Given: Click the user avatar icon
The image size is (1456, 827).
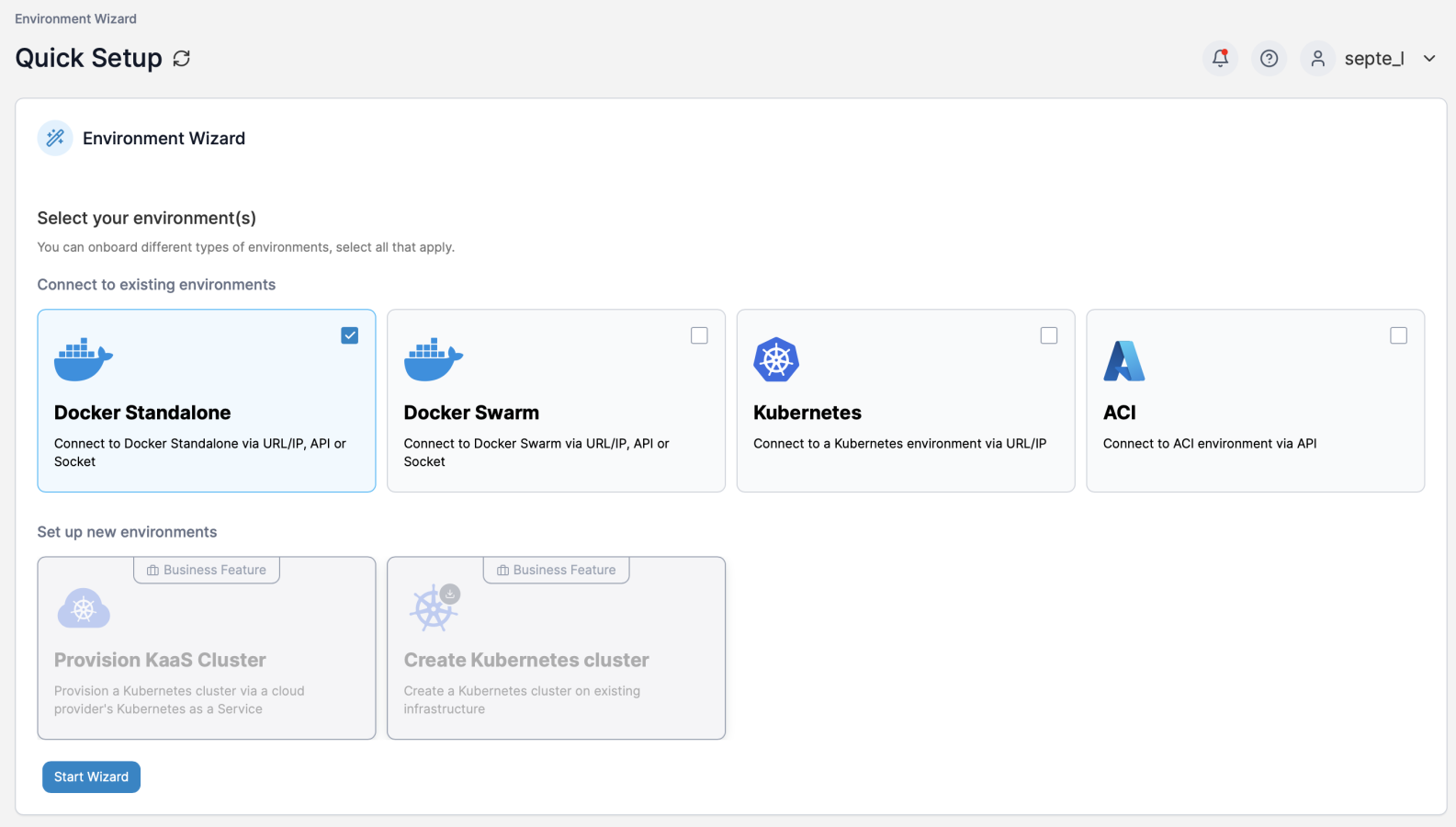Looking at the screenshot, I should (x=1317, y=59).
